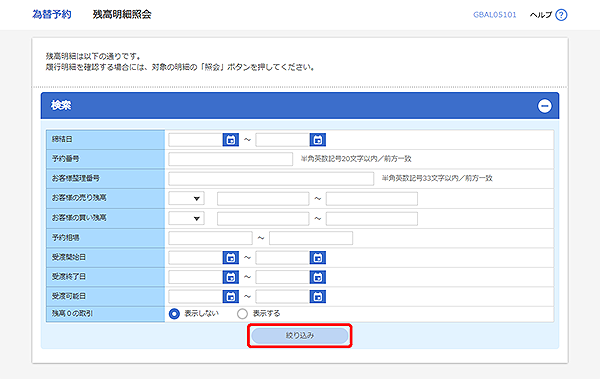Open currency dropdown for お客様の売り残高
Viewport: 600px width, 379px height.
tap(186, 199)
